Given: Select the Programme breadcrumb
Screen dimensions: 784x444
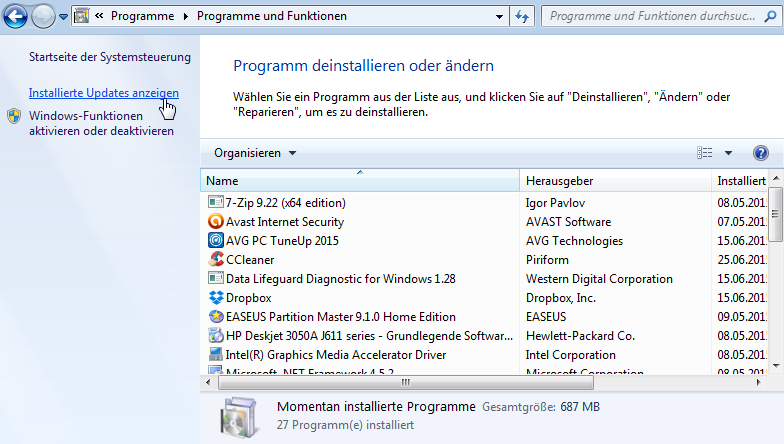Looking at the screenshot, I should 142,16.
